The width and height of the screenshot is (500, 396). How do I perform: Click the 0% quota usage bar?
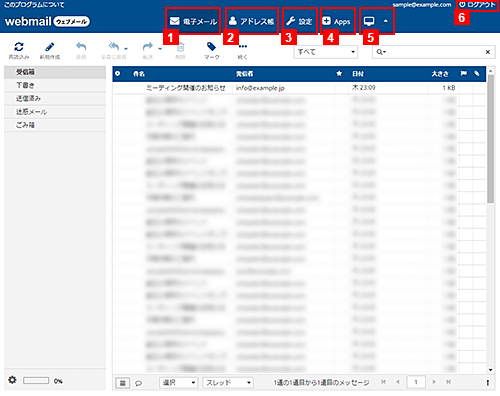[x=36, y=381]
